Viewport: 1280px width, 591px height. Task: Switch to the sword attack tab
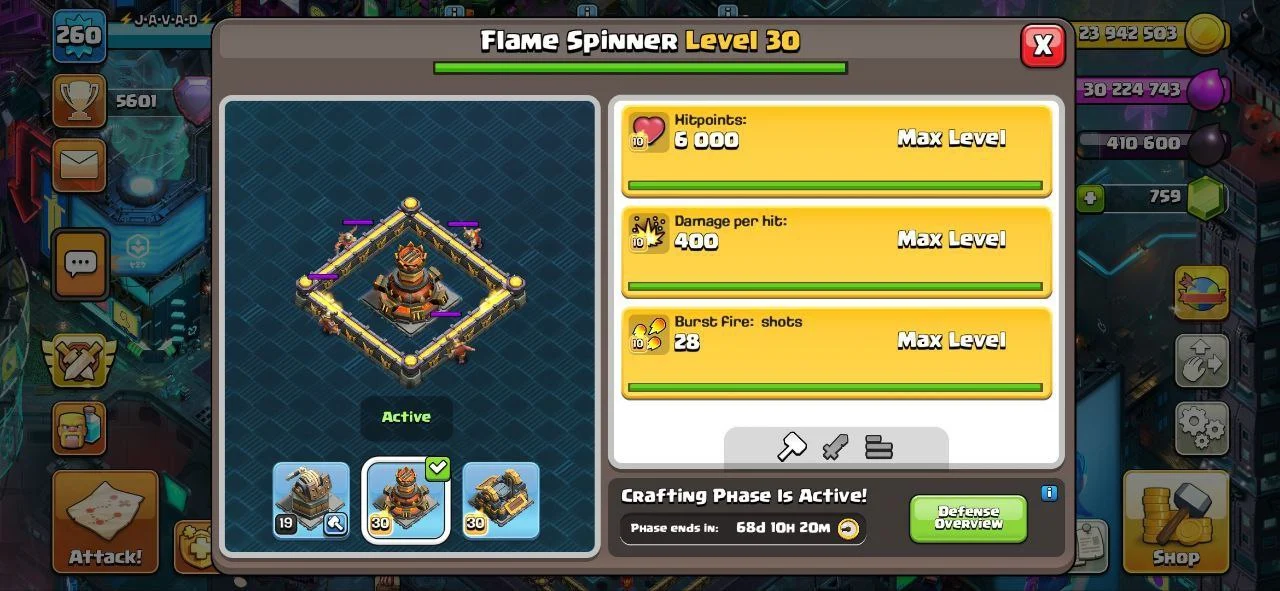(x=835, y=447)
